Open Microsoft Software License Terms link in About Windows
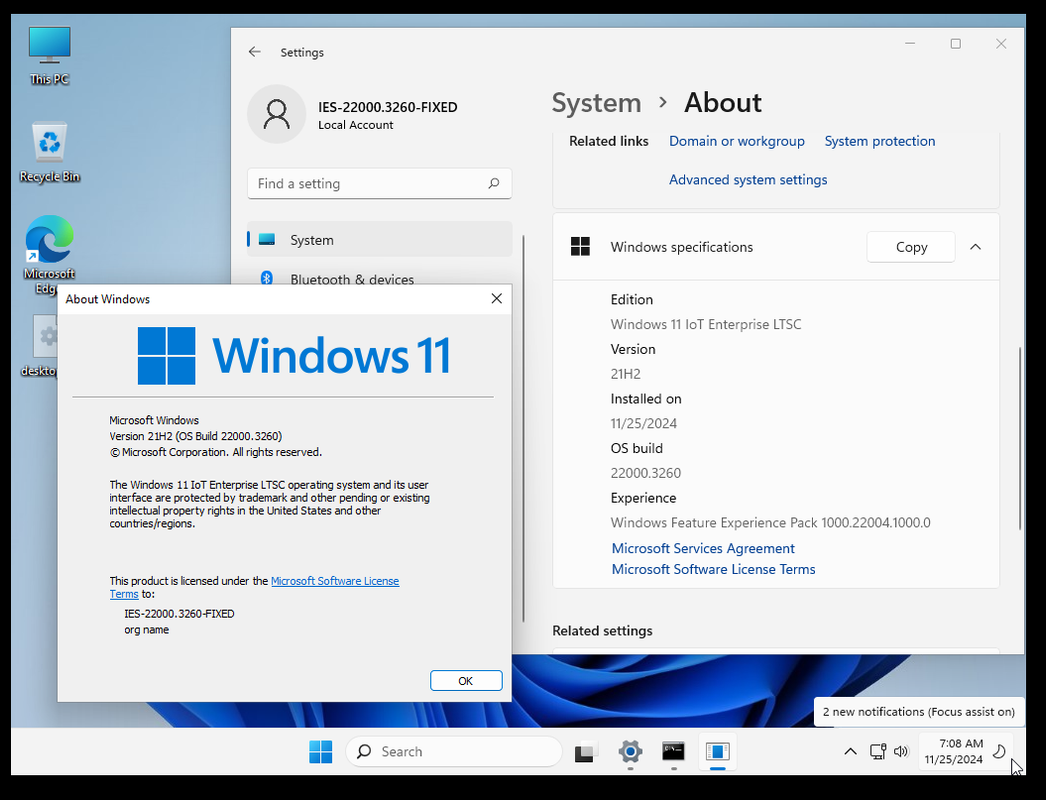This screenshot has width=1046, height=800. (335, 581)
